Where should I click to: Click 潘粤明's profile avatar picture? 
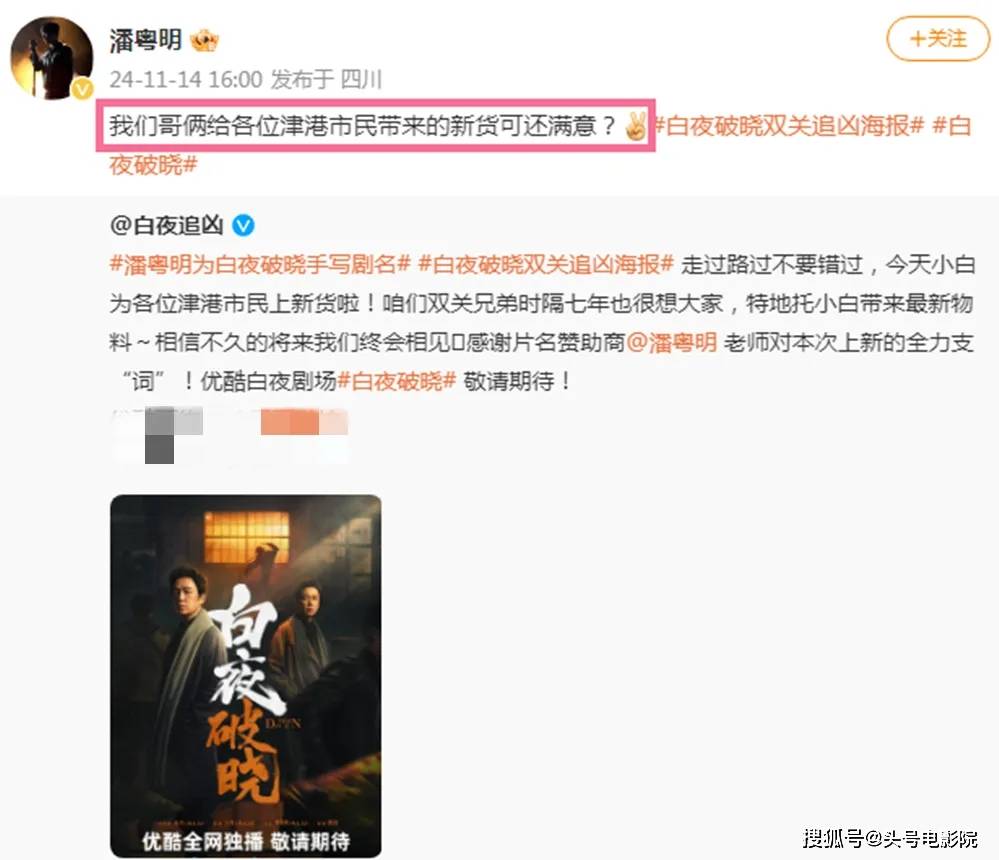click(52, 58)
